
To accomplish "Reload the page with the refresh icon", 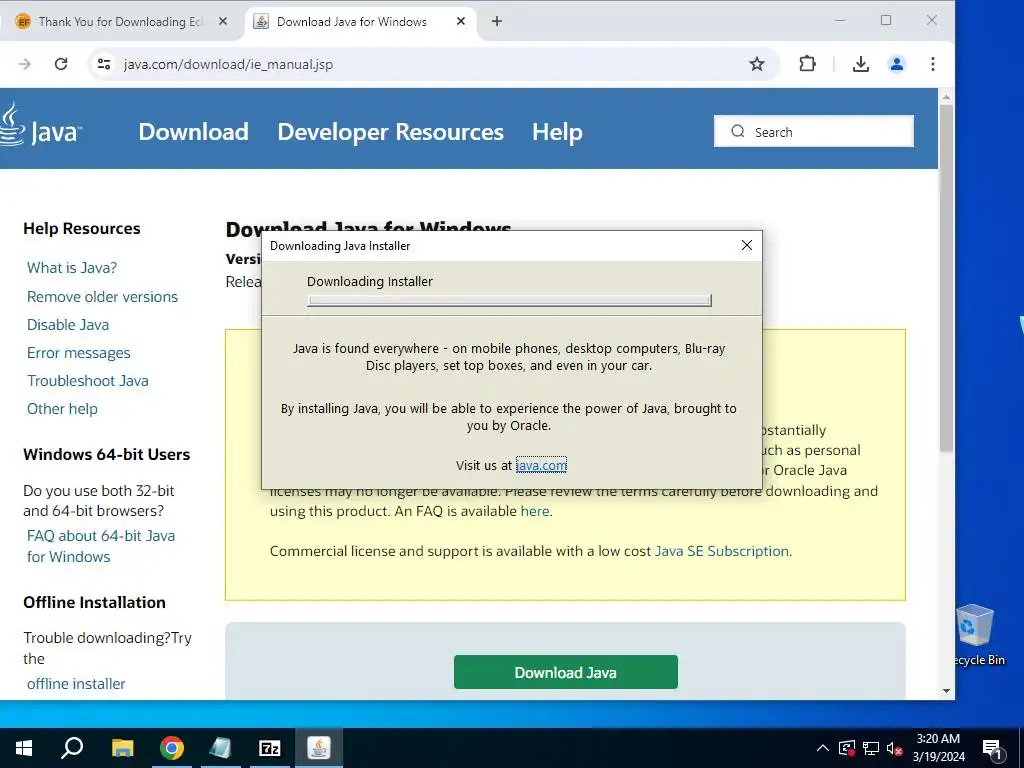I will 61,64.
